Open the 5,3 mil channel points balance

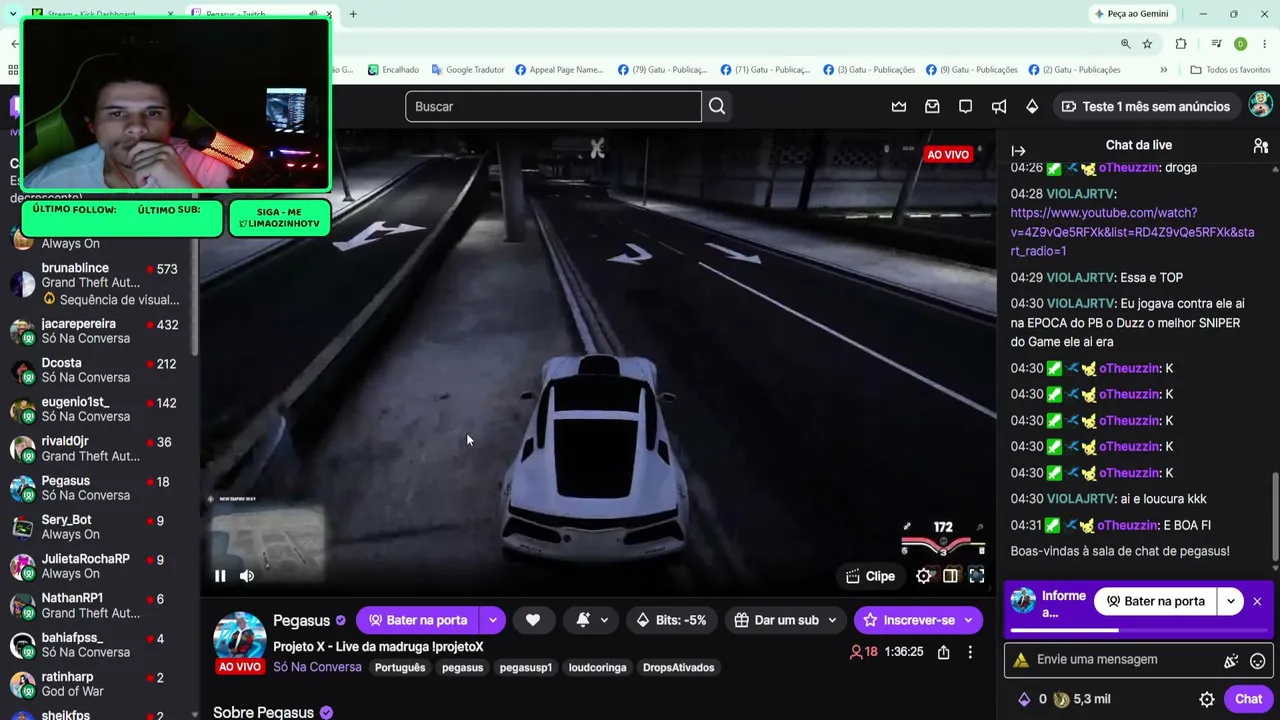click(1082, 699)
